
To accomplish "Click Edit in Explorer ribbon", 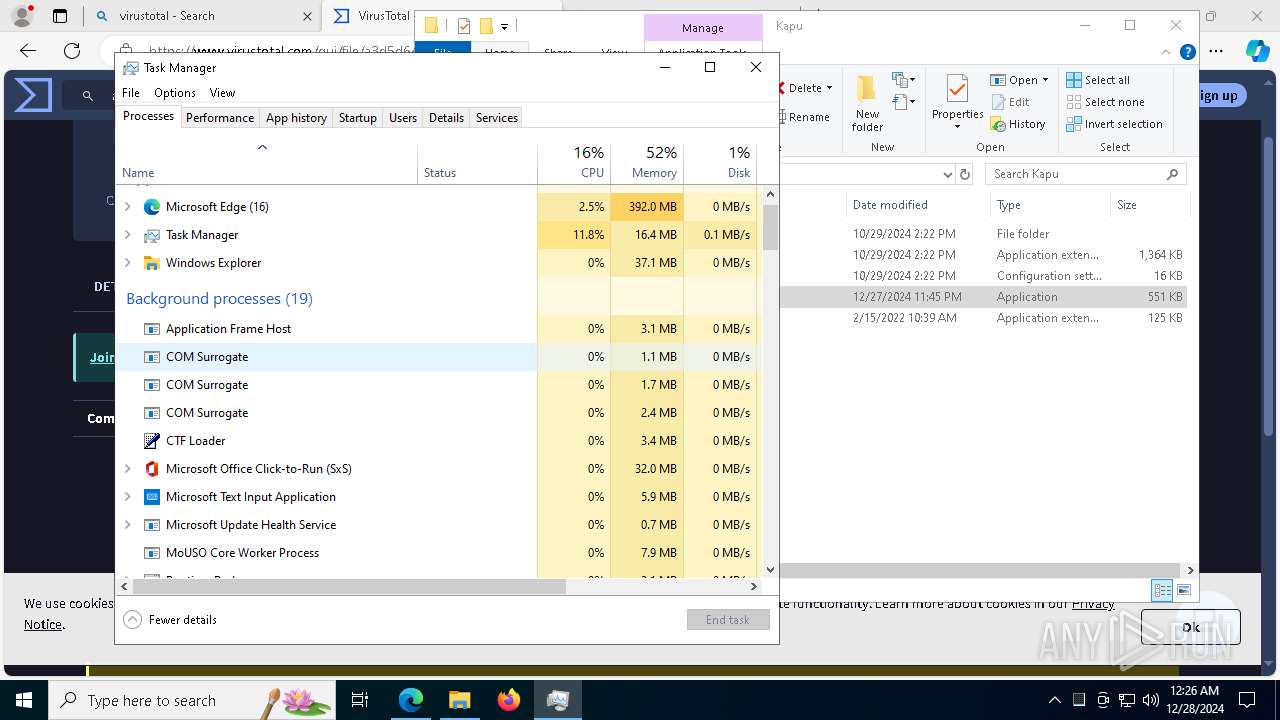I will pyautogui.click(x=1011, y=102).
